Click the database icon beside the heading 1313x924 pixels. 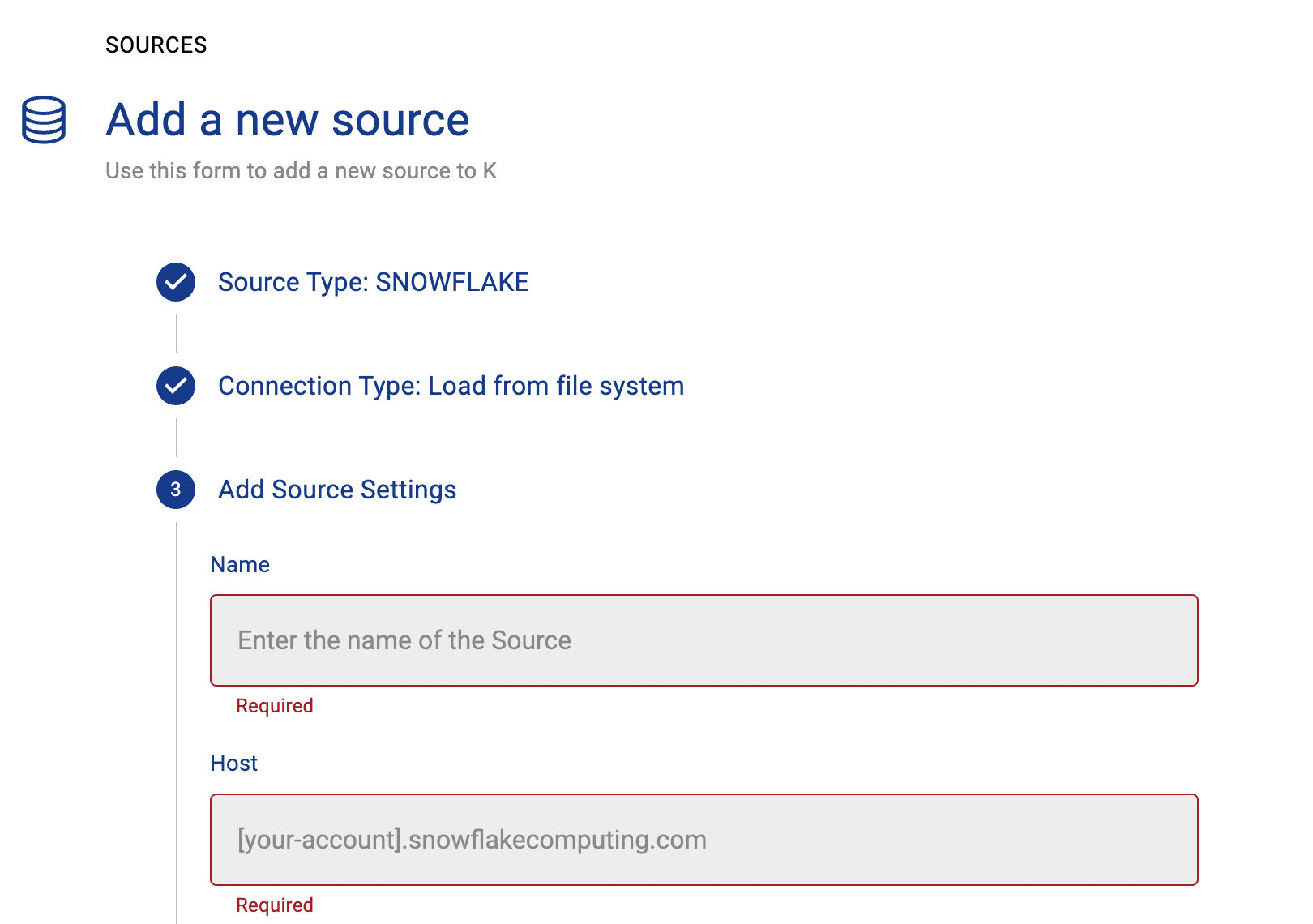(x=42, y=120)
